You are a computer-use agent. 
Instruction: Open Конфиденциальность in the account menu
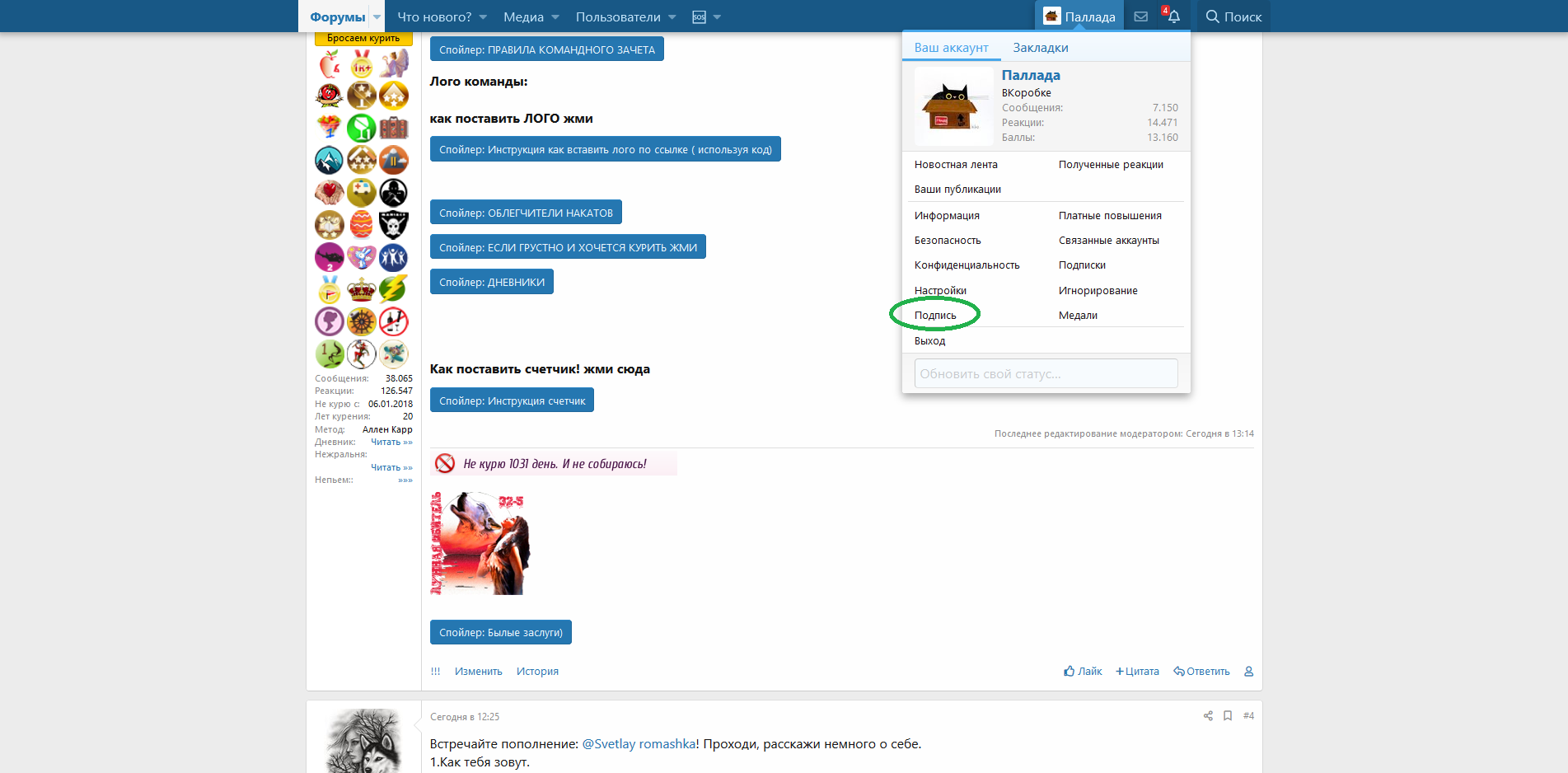967,265
